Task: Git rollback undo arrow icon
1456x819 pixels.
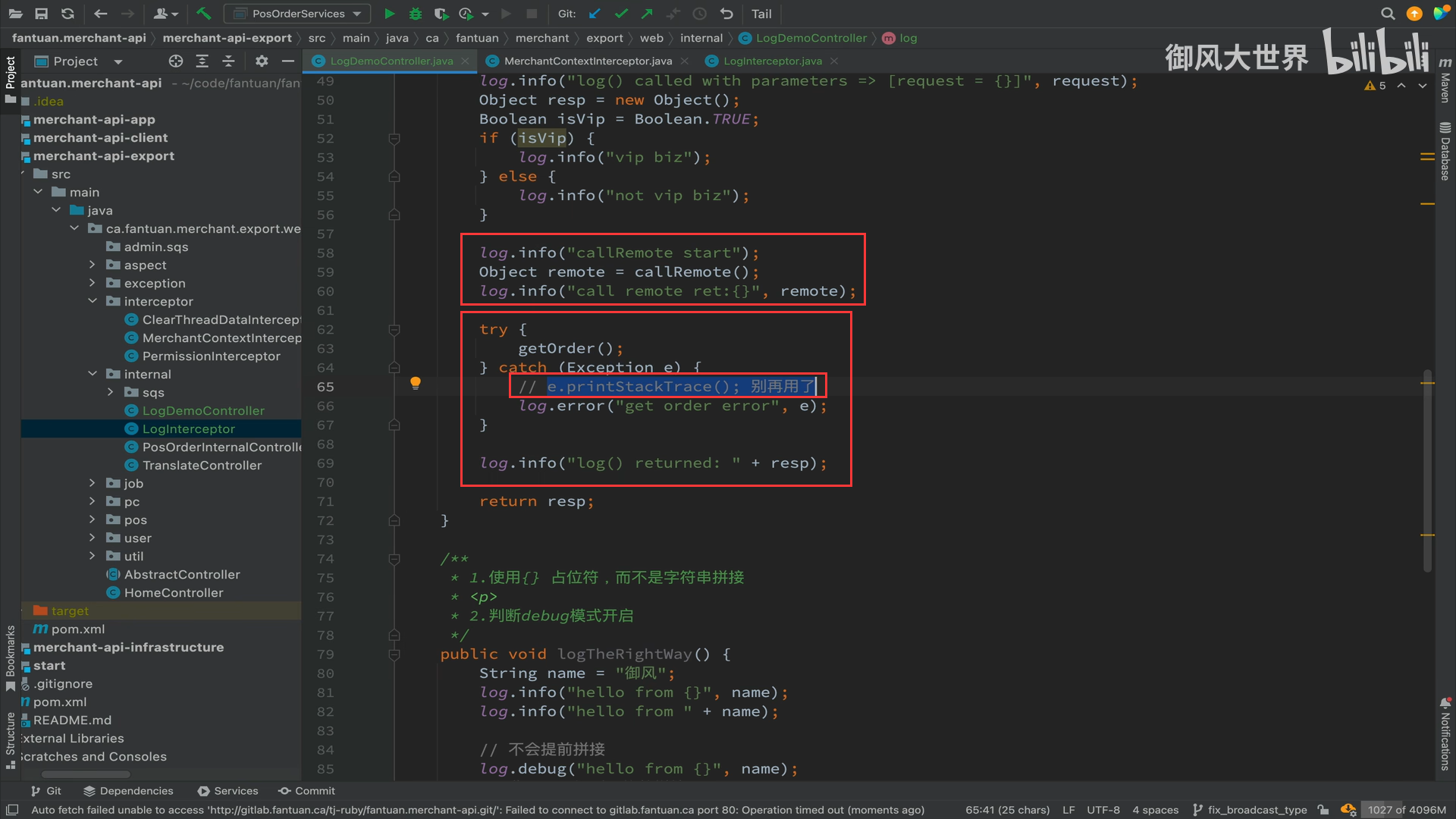Action: (x=726, y=14)
